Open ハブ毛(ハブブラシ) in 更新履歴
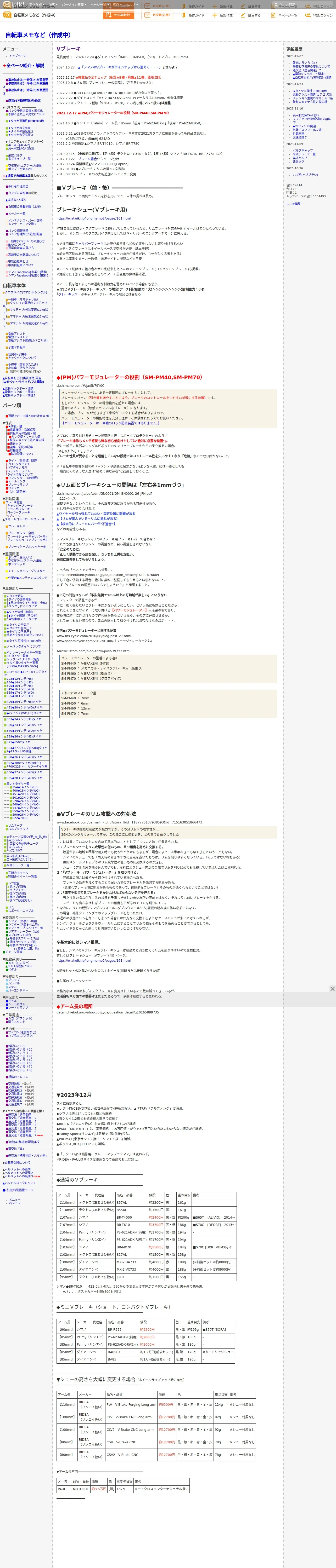336x1568 pixels. click(x=305, y=175)
